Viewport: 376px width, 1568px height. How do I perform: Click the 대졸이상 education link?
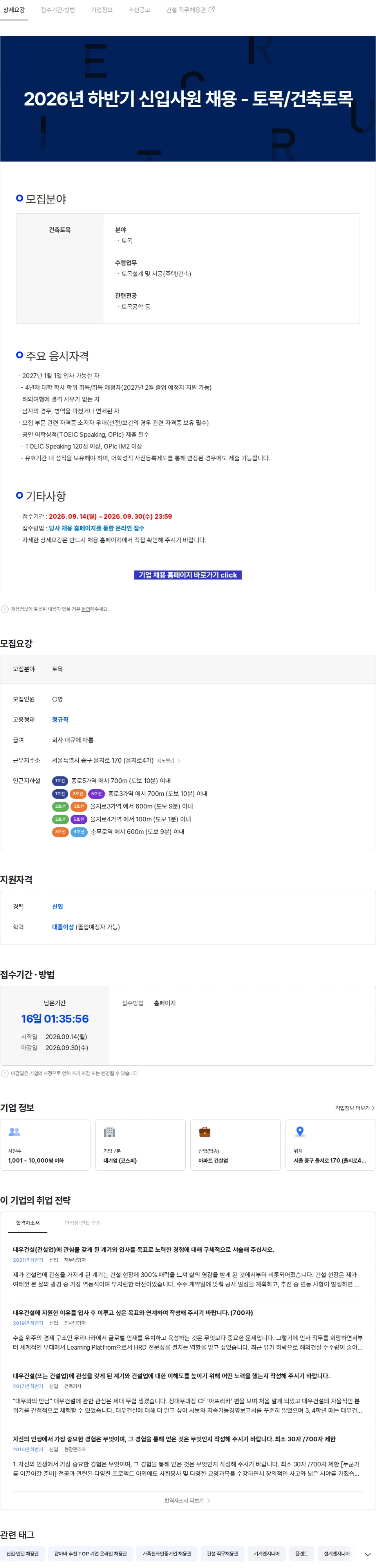pyautogui.click(x=63, y=927)
